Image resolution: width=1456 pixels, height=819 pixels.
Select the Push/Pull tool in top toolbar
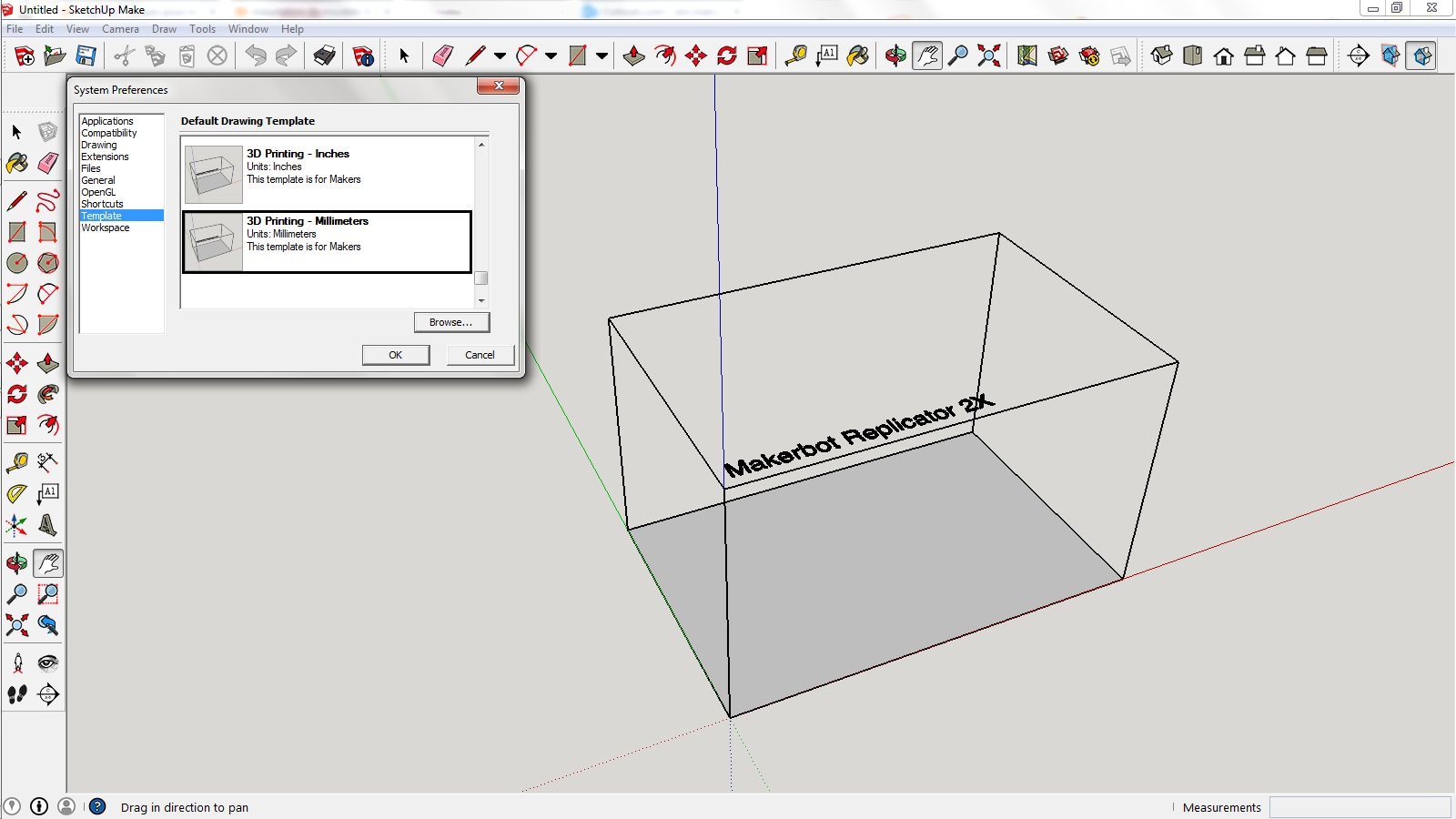pyautogui.click(x=633, y=56)
